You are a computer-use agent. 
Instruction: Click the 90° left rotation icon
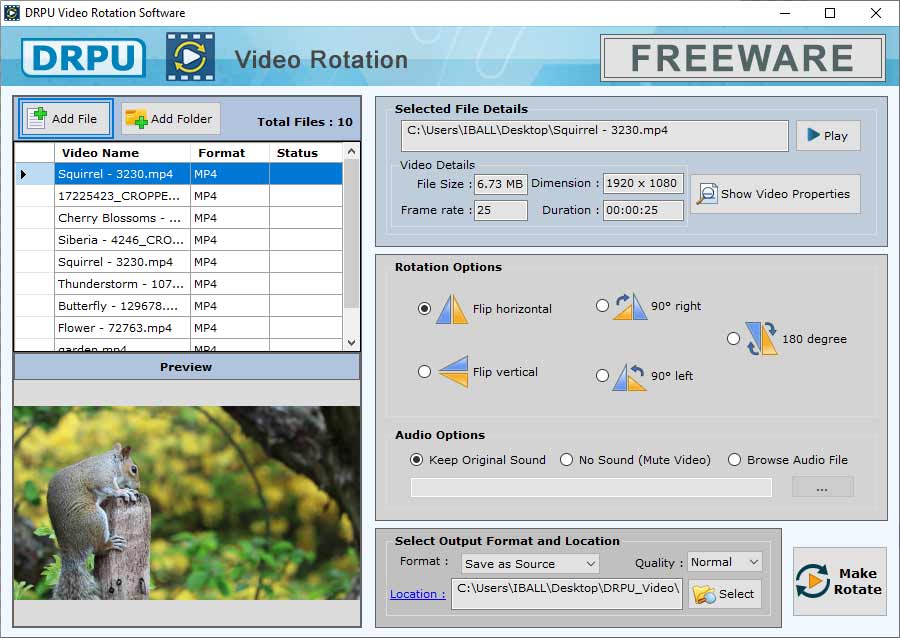click(630, 377)
